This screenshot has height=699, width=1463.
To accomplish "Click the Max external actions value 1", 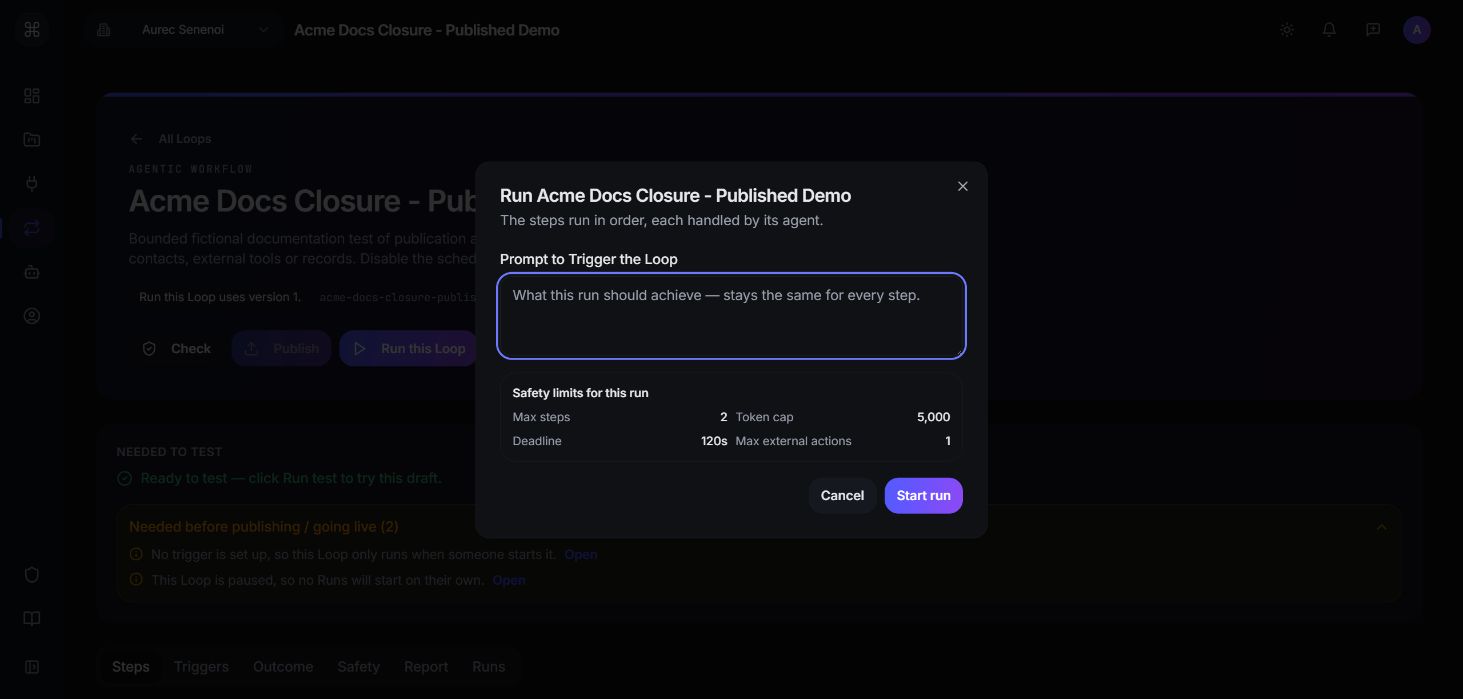I will click(x=948, y=441).
